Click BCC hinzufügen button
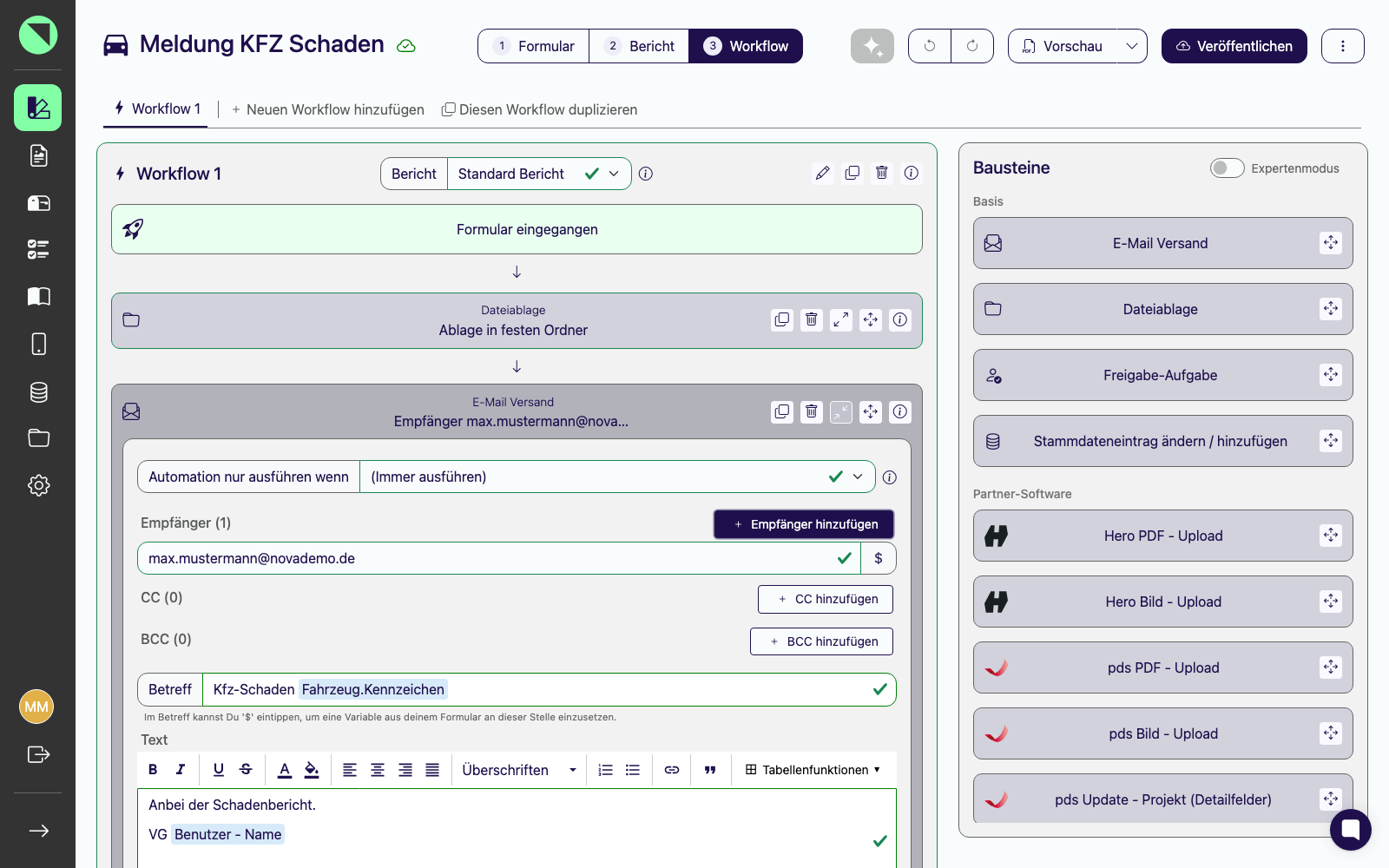 pos(822,641)
